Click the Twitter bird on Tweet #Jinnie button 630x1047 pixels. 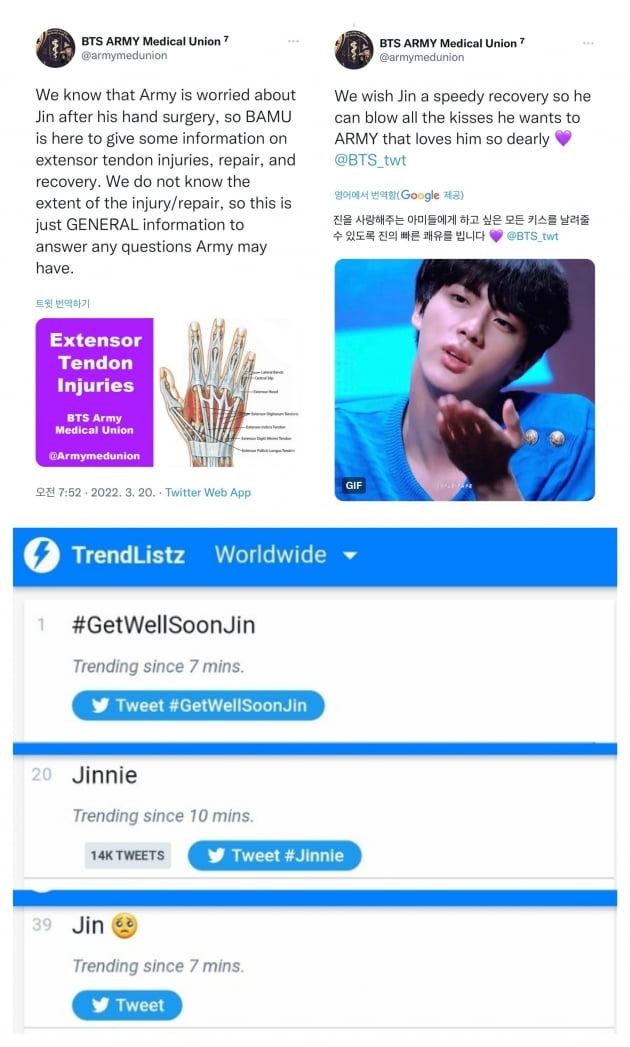coord(216,855)
